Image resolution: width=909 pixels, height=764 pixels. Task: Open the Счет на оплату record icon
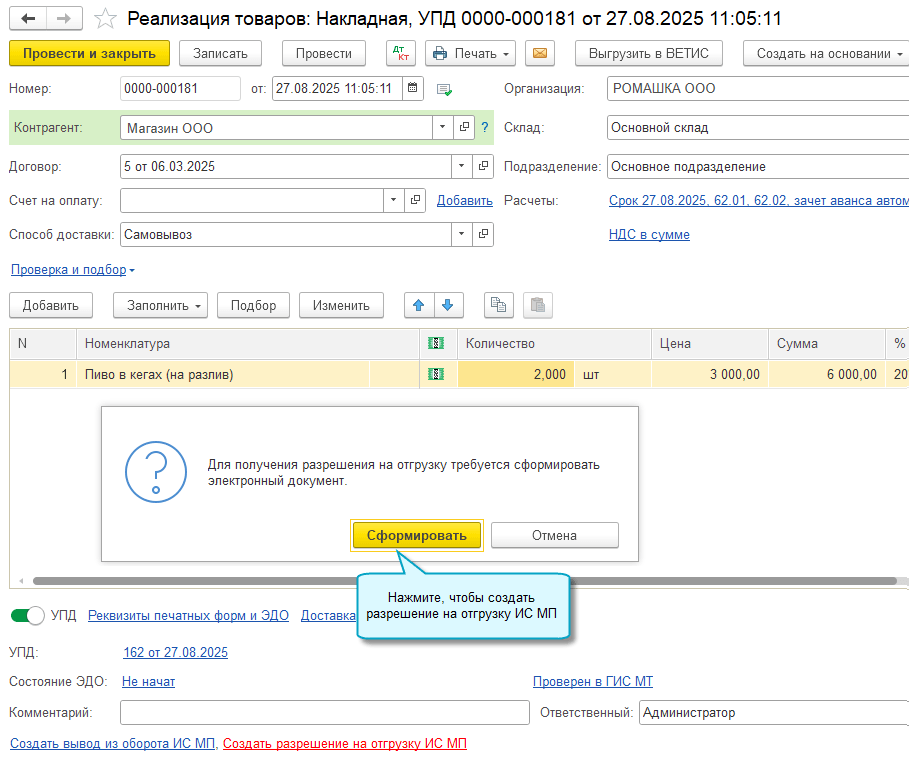point(415,200)
